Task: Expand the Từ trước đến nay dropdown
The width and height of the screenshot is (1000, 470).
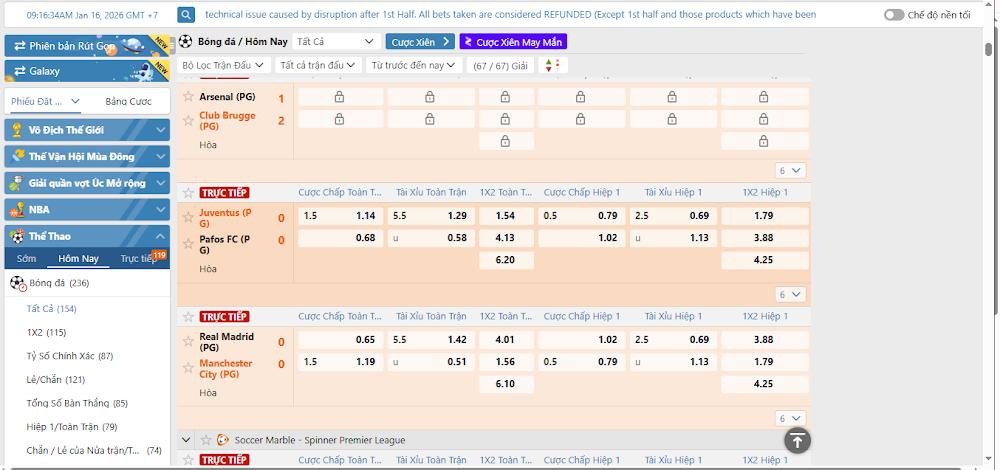Action: tap(413, 65)
